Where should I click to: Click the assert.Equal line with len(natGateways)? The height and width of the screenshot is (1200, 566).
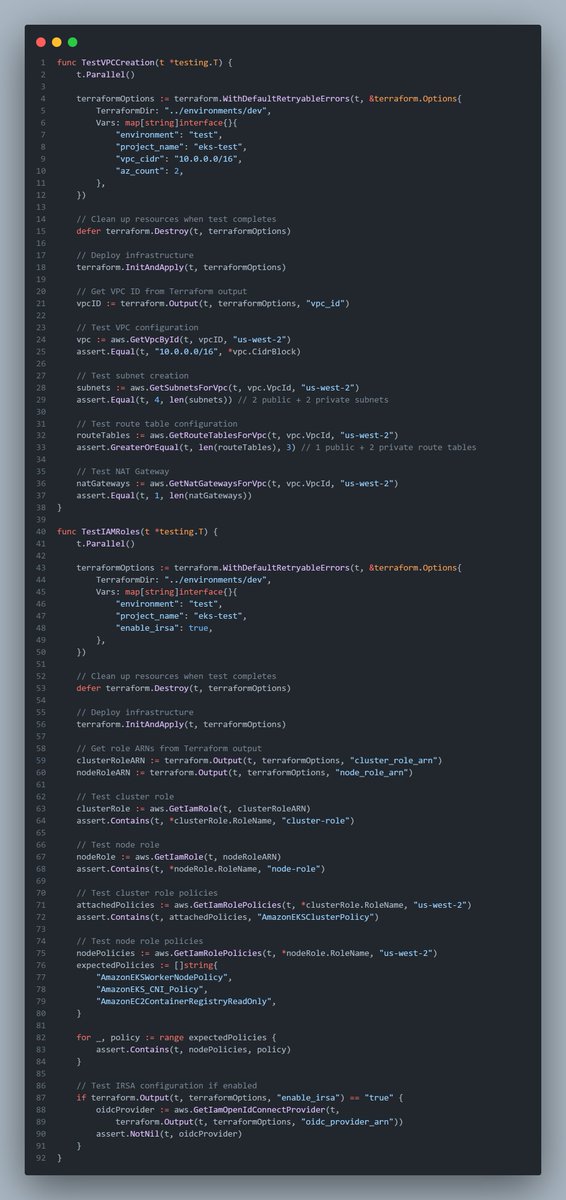[x=164, y=495]
